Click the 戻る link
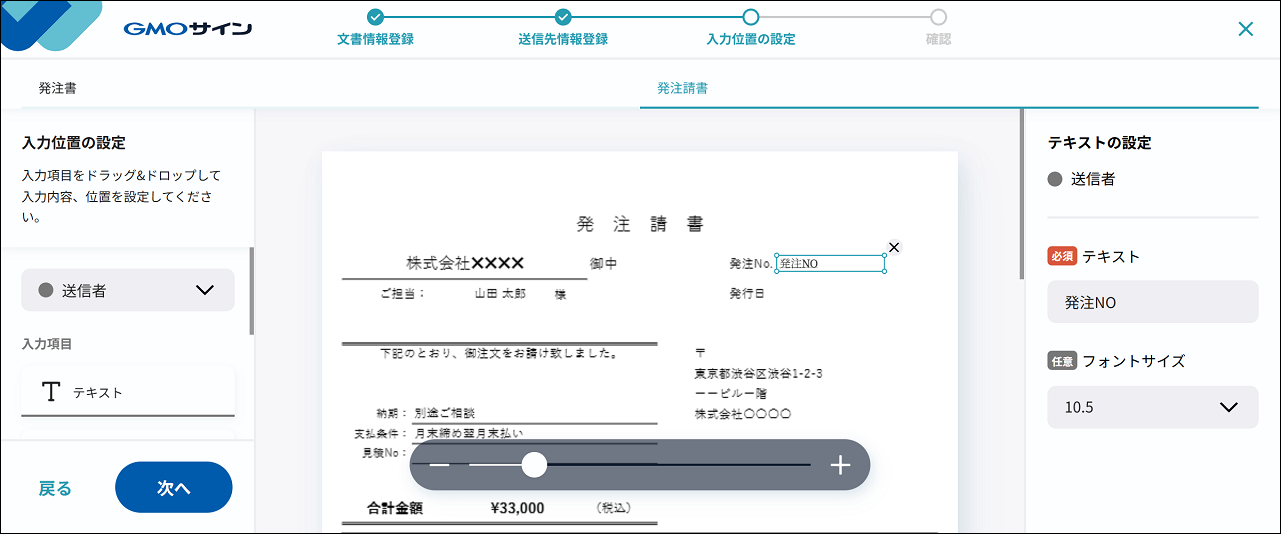The height and width of the screenshot is (534, 1281). [x=55, y=488]
